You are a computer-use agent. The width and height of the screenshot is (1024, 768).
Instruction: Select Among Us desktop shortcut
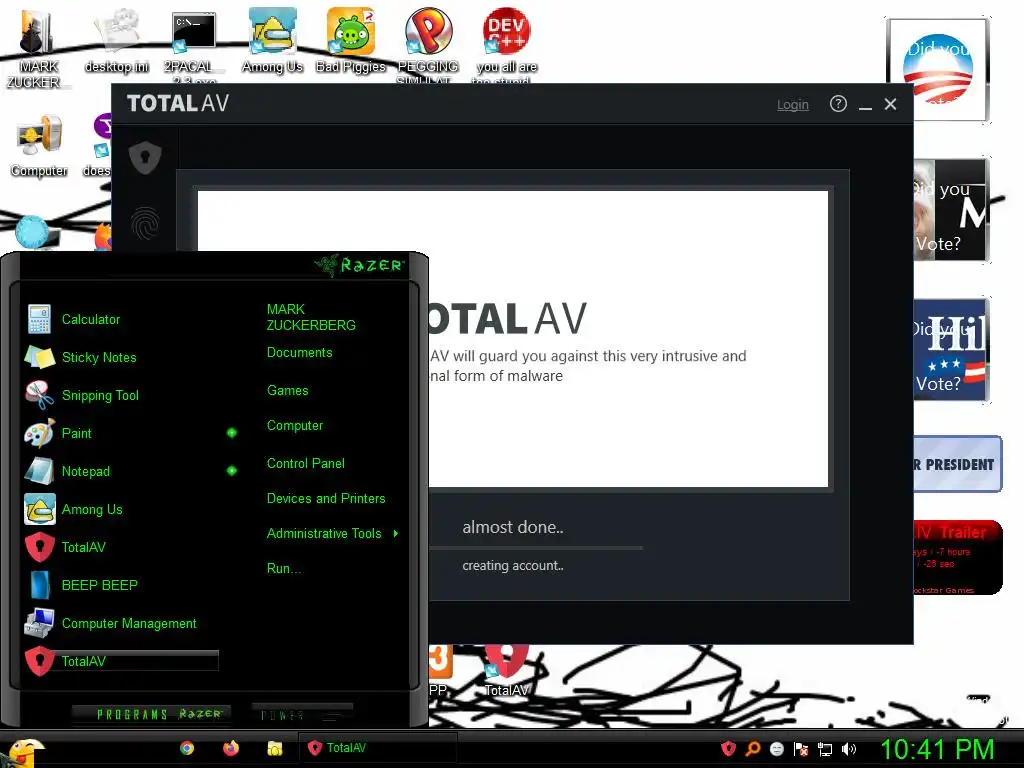click(272, 40)
